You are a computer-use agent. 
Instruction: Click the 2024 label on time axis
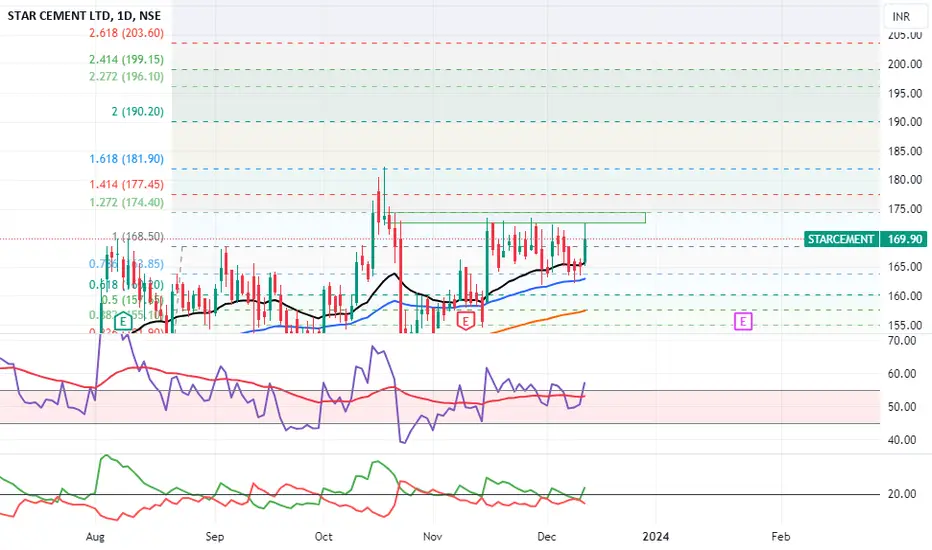point(656,537)
